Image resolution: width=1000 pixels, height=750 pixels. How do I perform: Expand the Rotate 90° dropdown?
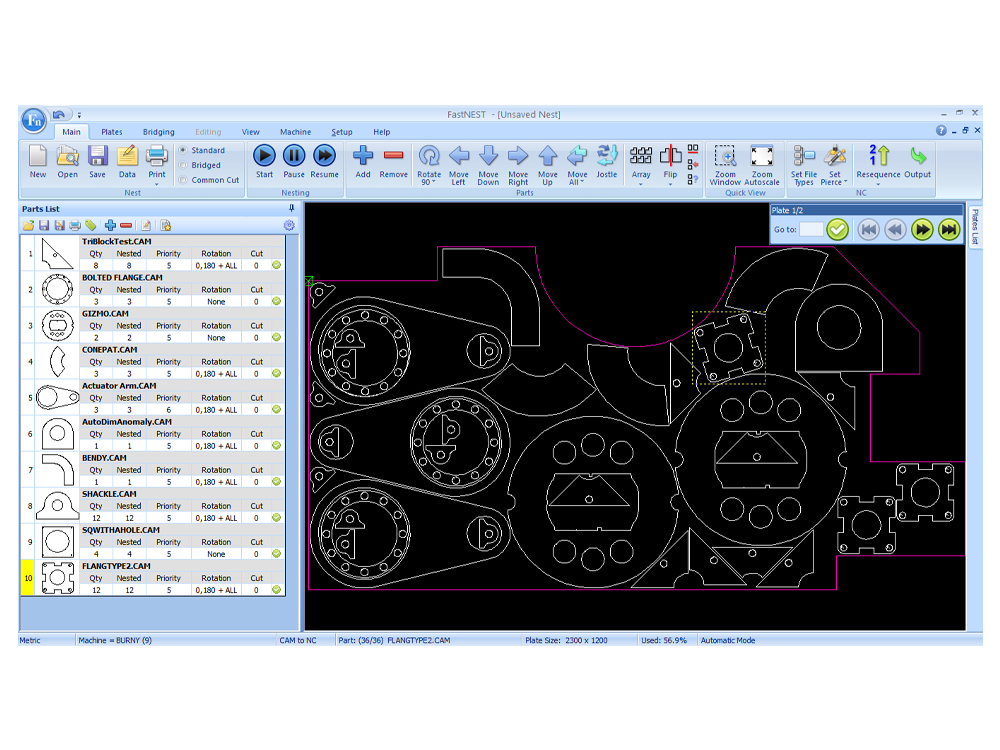tap(429, 182)
